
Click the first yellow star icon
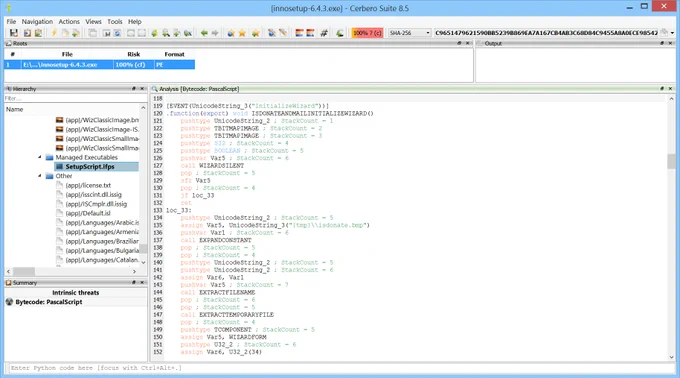(x=242, y=33)
